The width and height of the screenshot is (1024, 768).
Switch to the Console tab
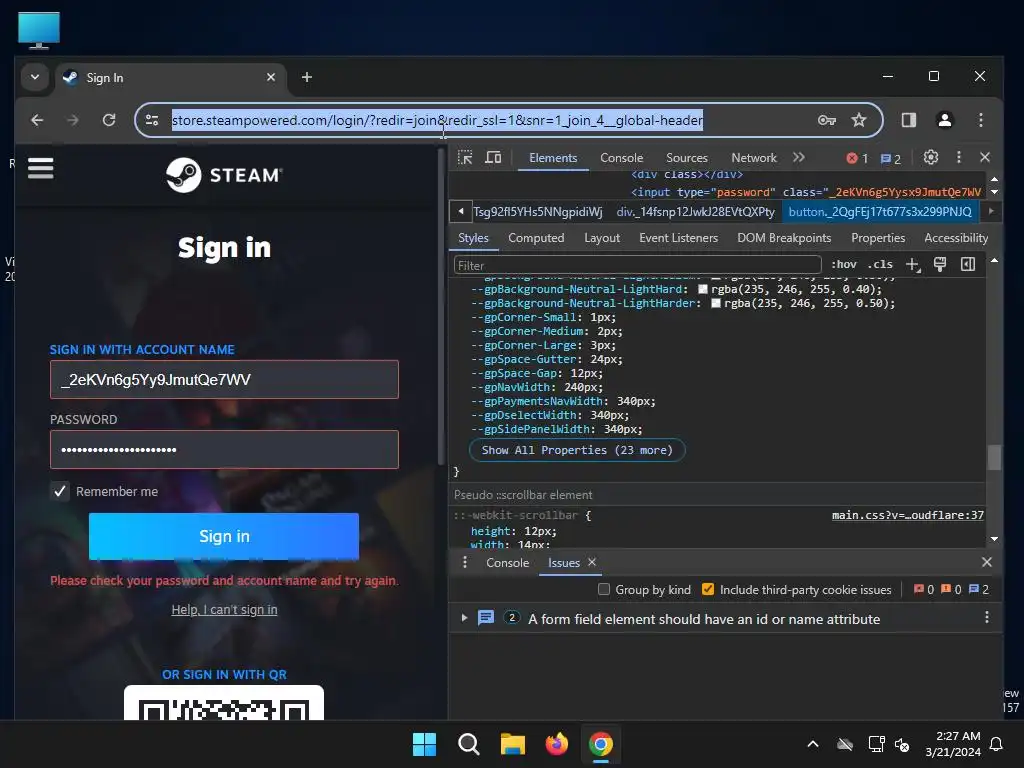click(x=621, y=158)
